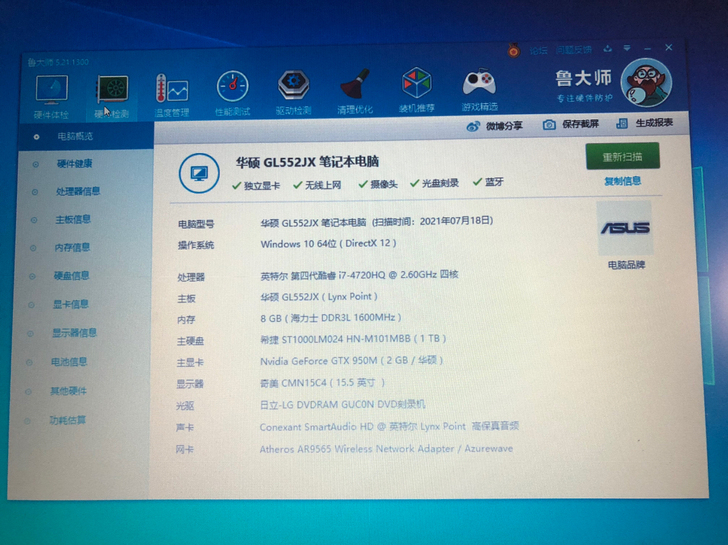Click the Atheros AR9565 network adapter value
The image size is (728, 545).
386,449
